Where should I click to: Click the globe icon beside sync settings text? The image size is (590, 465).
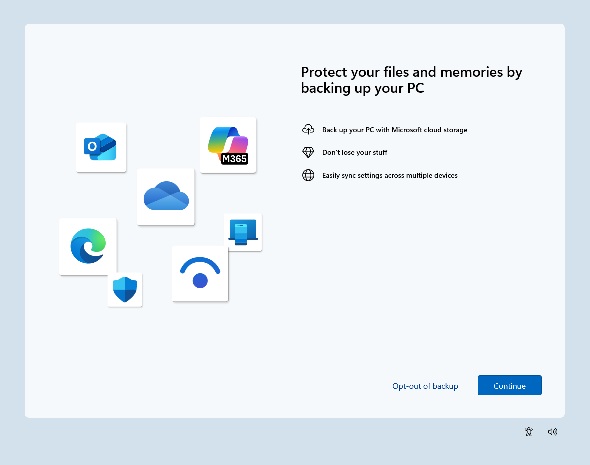[308, 175]
